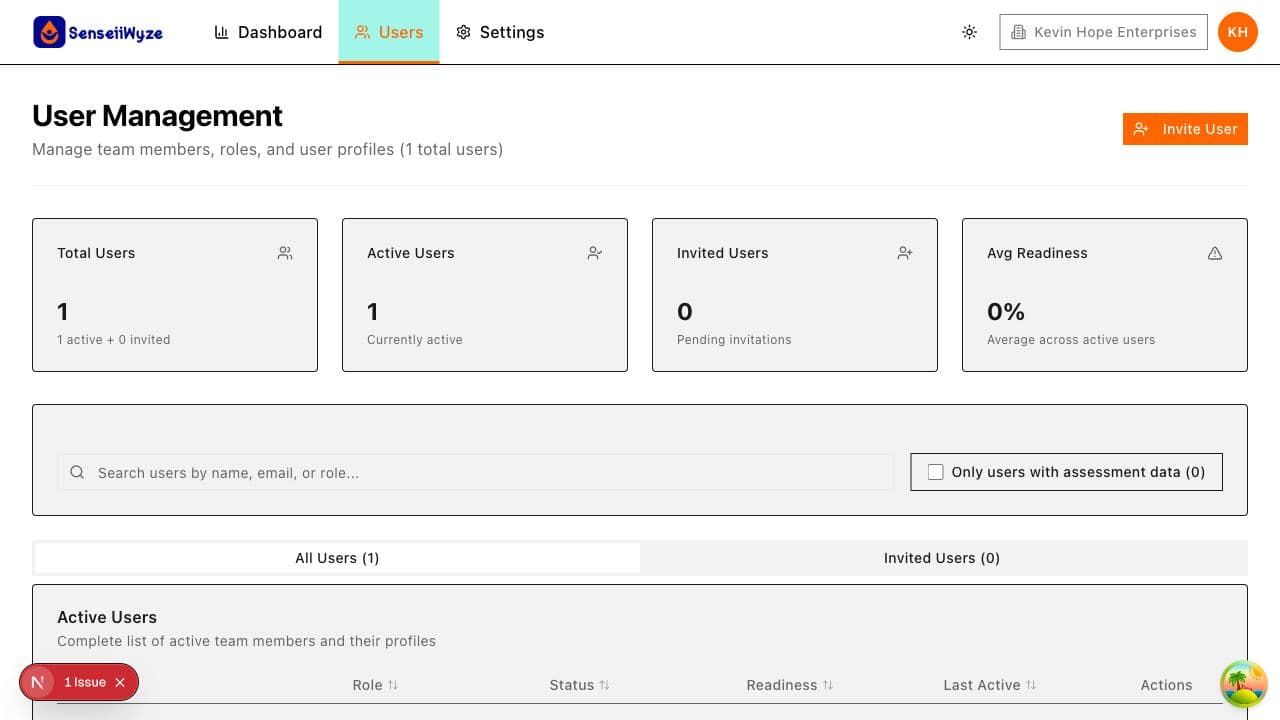
Task: Dismiss the 1 Issue notification badge
Action: click(120, 682)
